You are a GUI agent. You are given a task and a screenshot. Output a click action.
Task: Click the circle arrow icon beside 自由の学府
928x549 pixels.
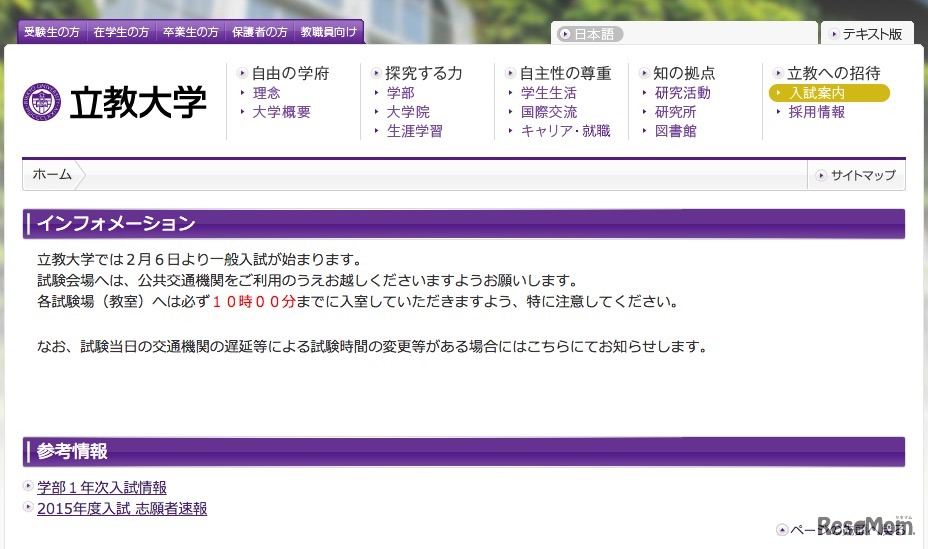[x=242, y=73]
